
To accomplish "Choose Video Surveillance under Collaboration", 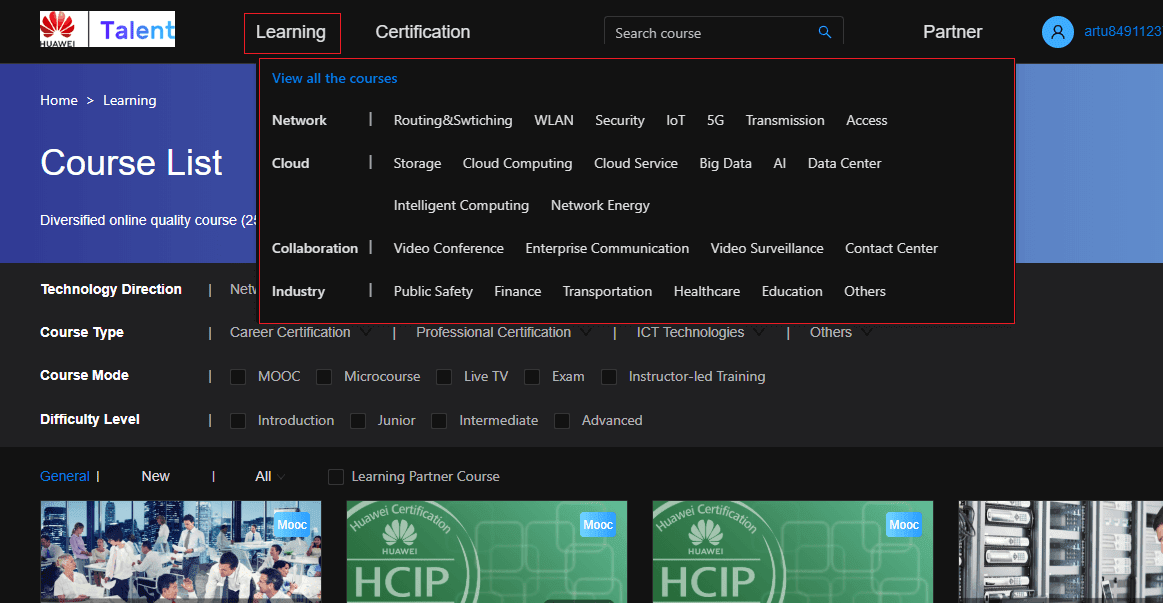I will (766, 248).
